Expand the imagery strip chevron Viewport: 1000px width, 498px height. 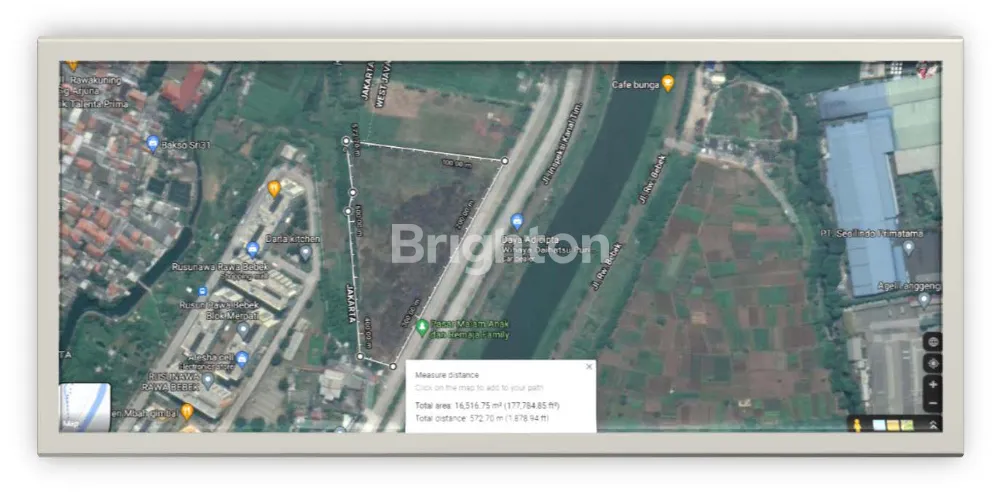coord(933,425)
